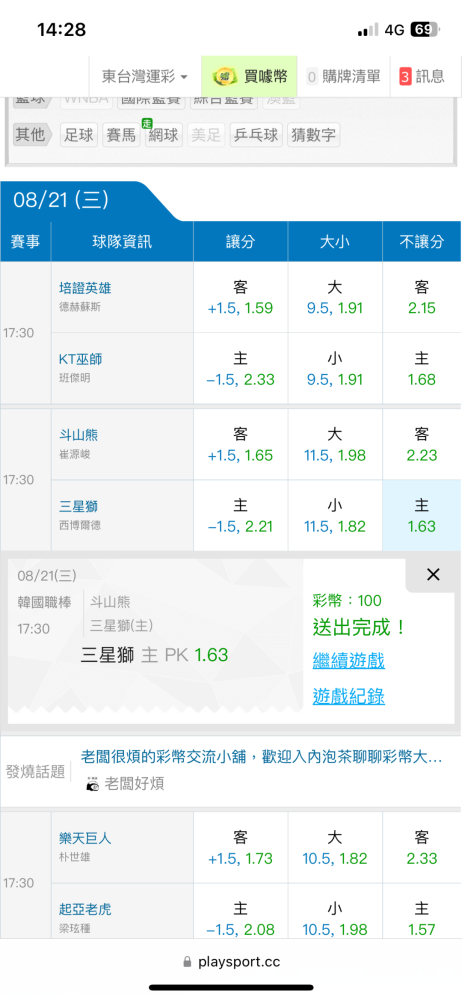This screenshot has width=462, height=1000.
Task: Tap the 買噱幣 coin icon
Action: click(x=225, y=77)
